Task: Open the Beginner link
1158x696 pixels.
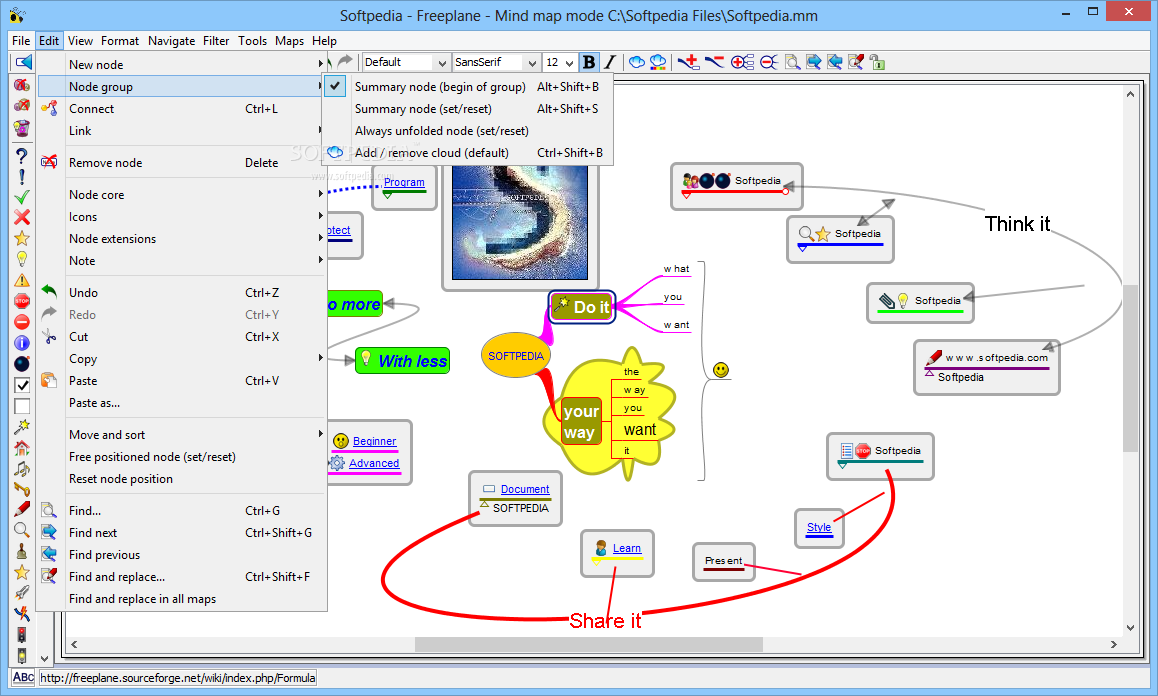Action: click(x=374, y=441)
